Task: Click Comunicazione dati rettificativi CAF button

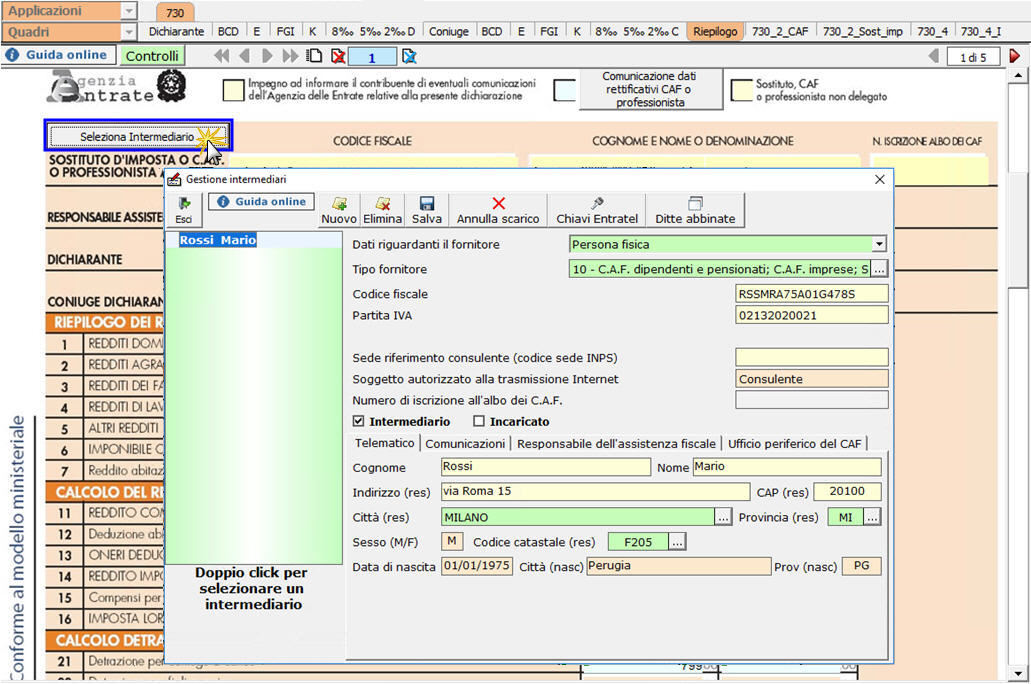Action: [650, 89]
